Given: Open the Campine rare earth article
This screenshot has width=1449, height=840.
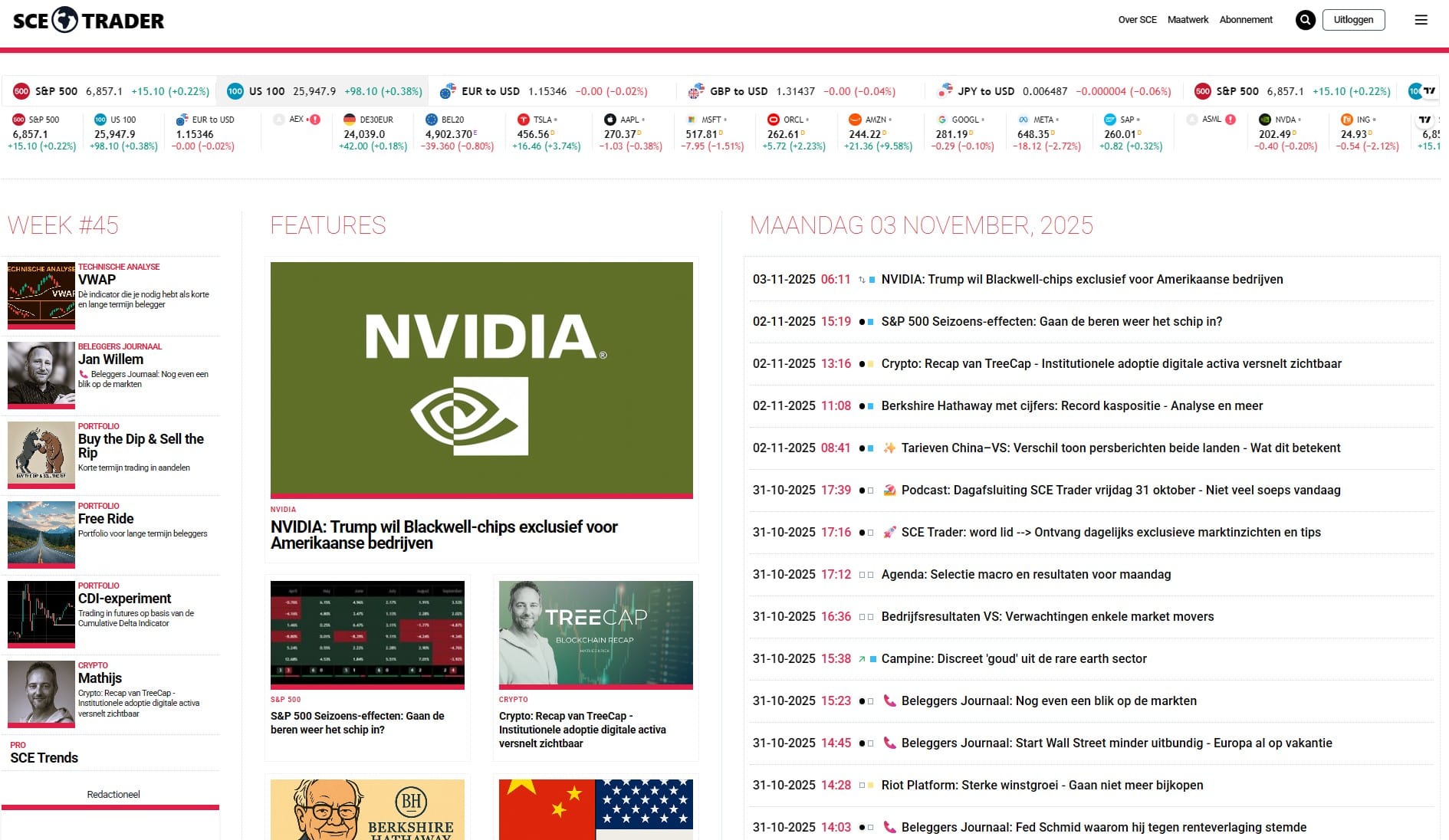Looking at the screenshot, I should point(1014,658).
